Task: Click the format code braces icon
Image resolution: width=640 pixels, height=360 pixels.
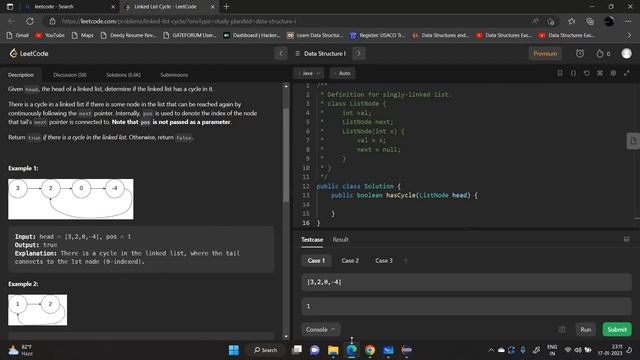Action: [573, 73]
